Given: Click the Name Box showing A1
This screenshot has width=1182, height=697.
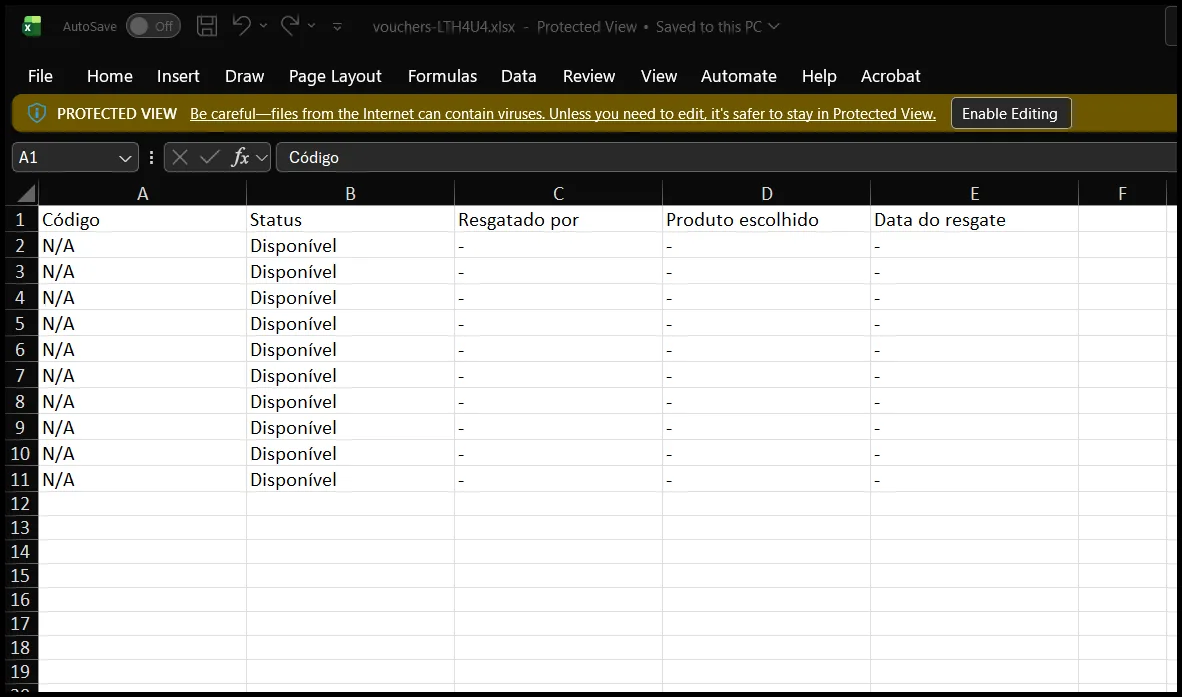Looking at the screenshot, I should pos(75,157).
